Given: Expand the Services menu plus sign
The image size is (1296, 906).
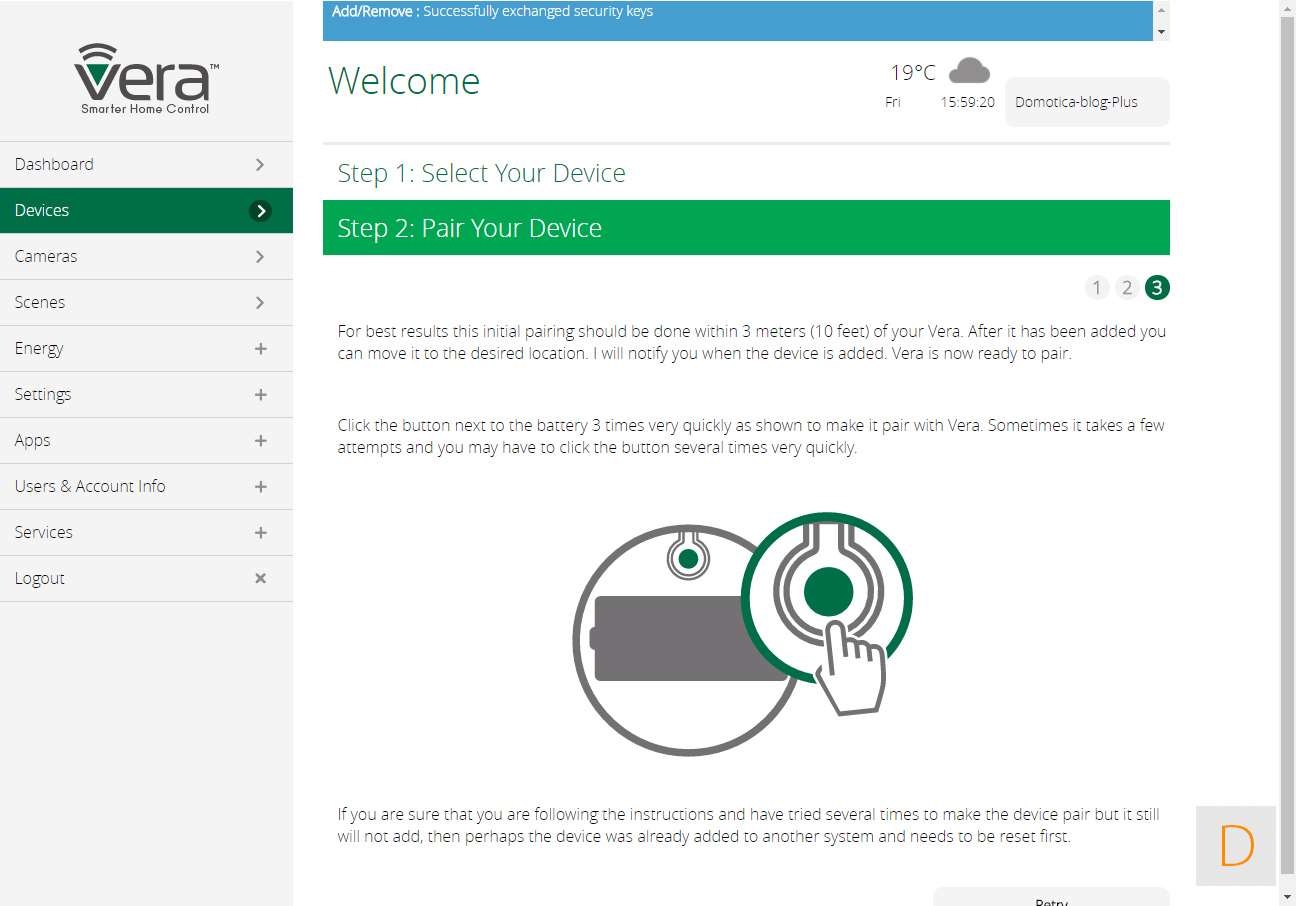Looking at the screenshot, I should tap(260, 532).
